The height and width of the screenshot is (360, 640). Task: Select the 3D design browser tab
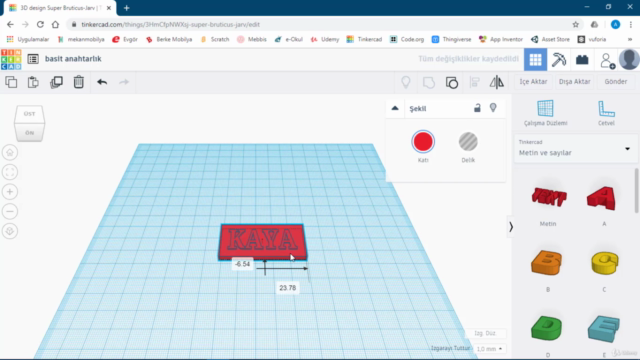click(60, 8)
